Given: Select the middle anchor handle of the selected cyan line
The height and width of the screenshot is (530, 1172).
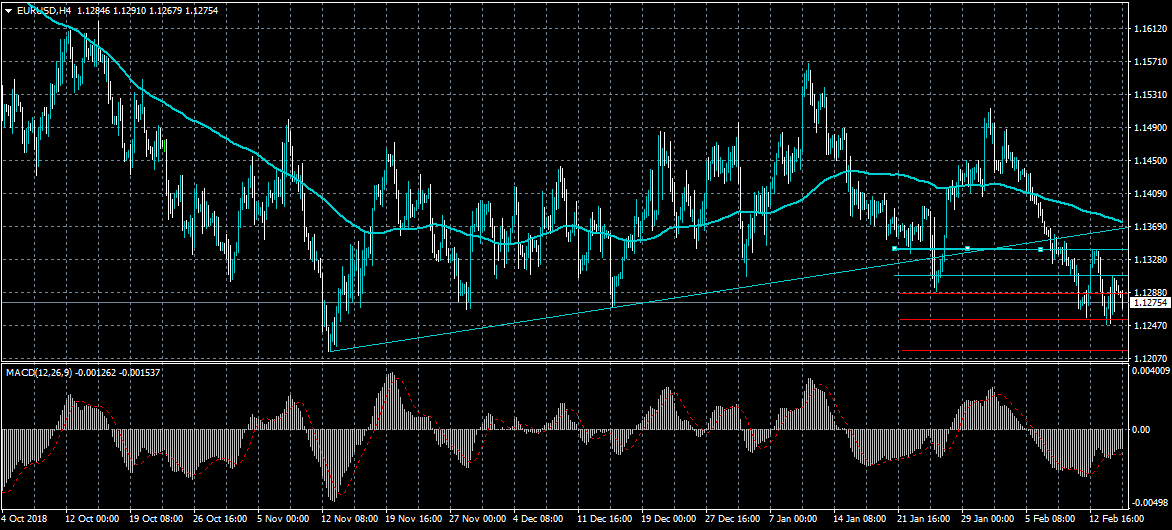Looking at the screenshot, I should (967, 248).
